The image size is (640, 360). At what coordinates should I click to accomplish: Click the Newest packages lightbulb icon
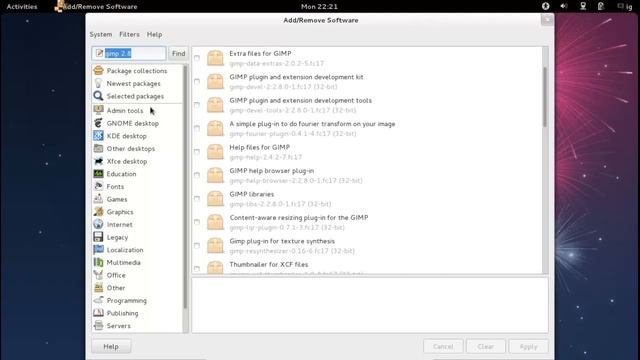coord(98,83)
